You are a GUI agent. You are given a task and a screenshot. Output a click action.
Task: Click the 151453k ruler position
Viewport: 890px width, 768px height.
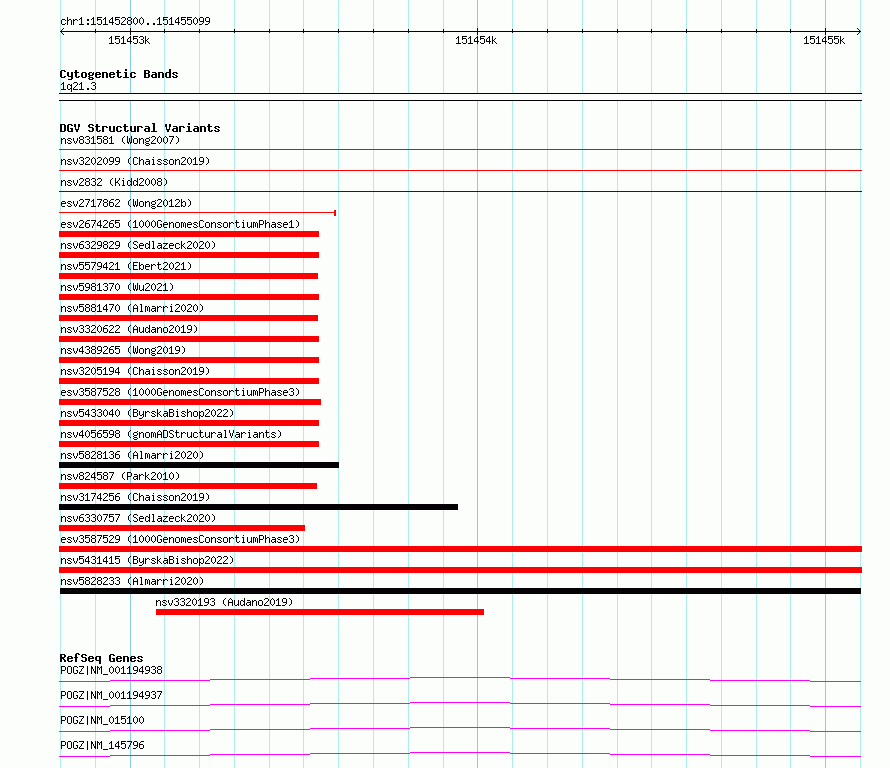point(129,40)
